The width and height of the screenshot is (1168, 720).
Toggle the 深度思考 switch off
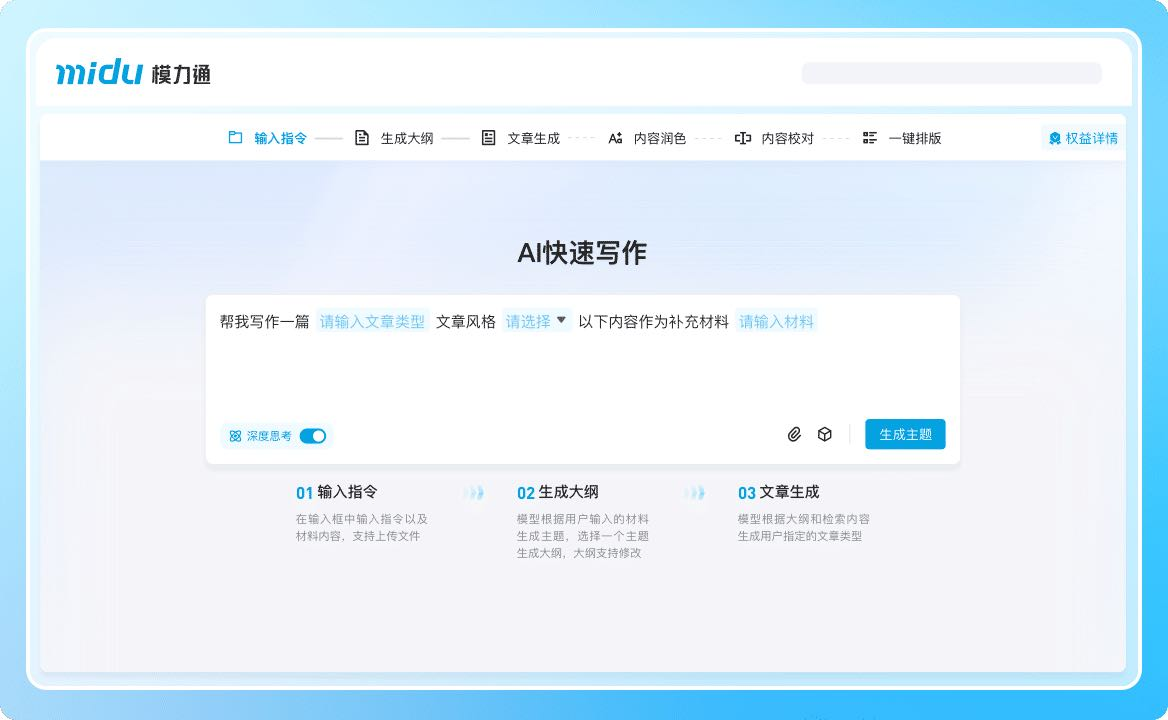(313, 436)
